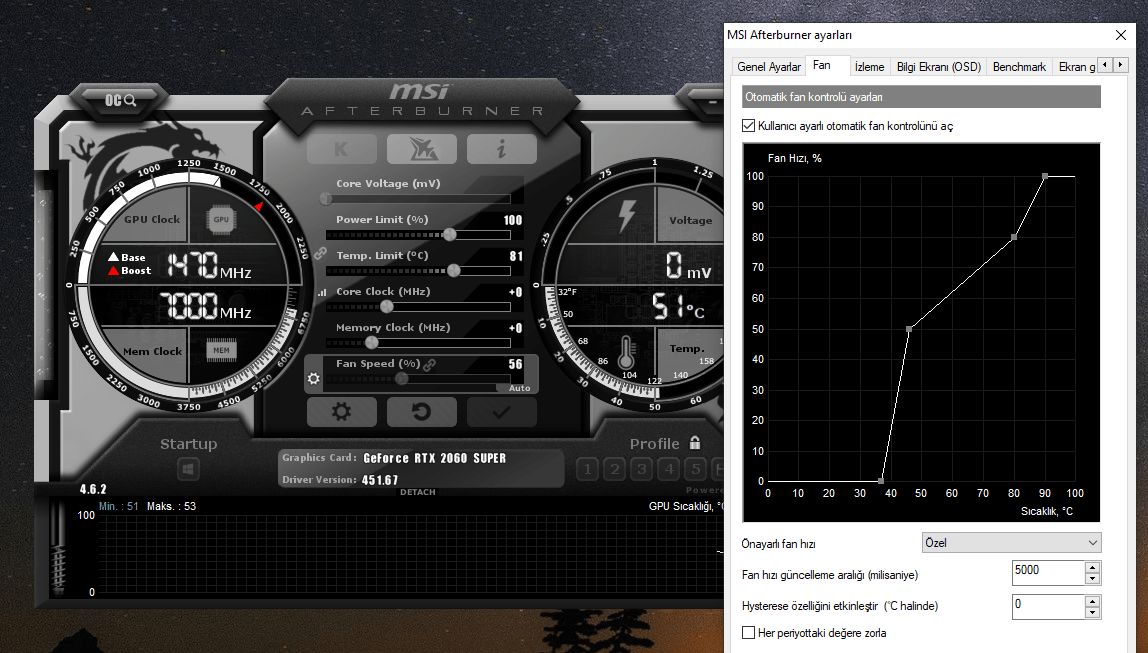Check 'Her periyottaki değere zorla' checkbox
This screenshot has width=1148, height=653.
coord(748,633)
